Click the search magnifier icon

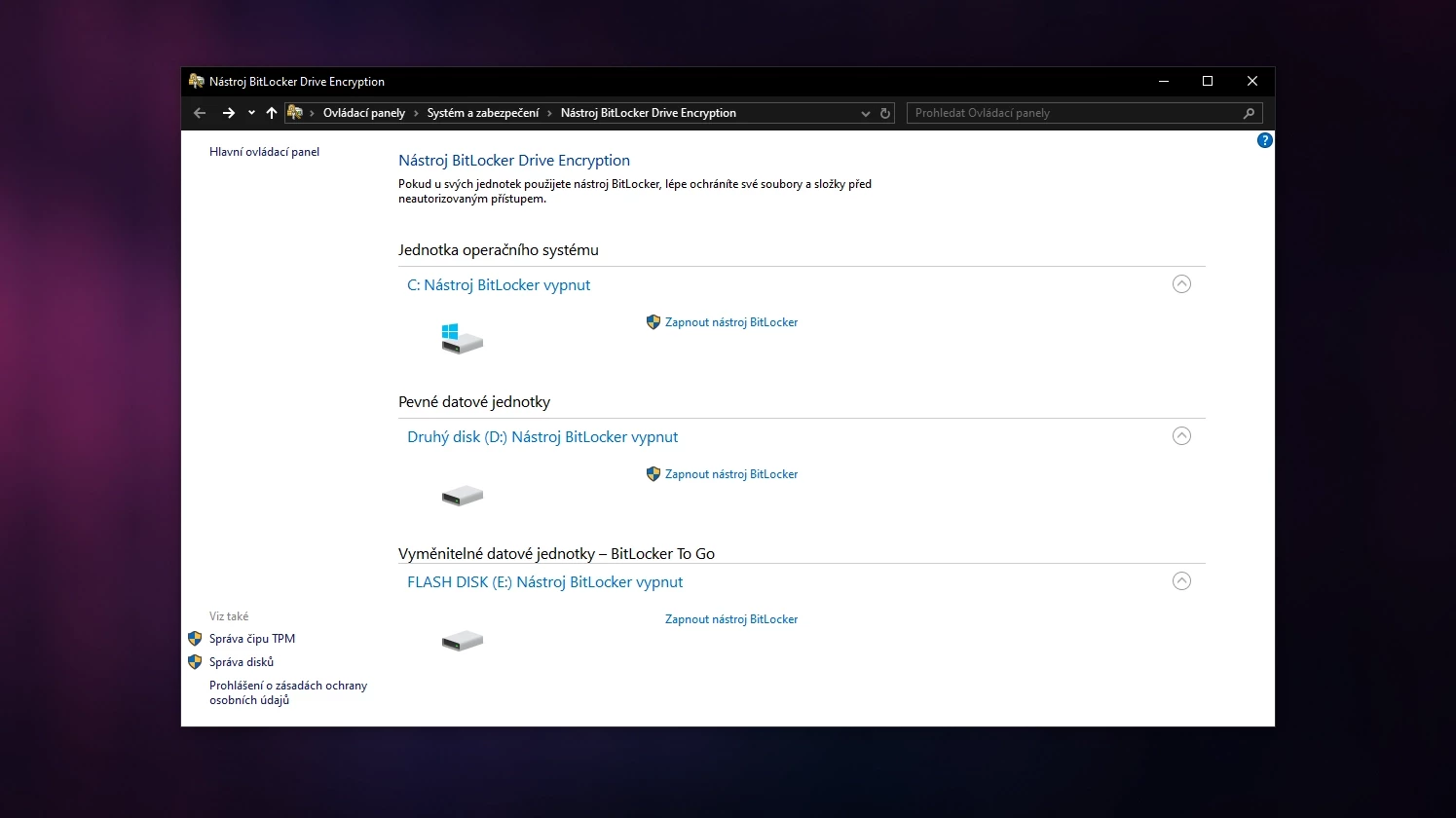click(x=1250, y=113)
